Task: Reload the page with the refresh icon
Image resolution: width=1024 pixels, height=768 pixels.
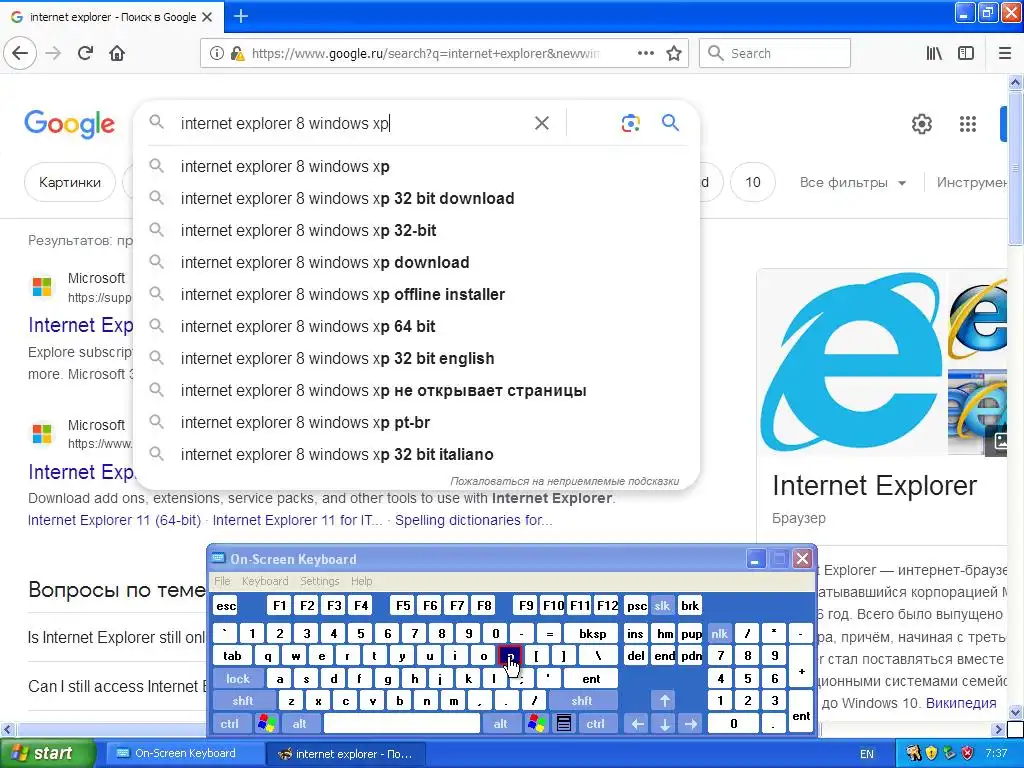Action: pyautogui.click(x=86, y=54)
